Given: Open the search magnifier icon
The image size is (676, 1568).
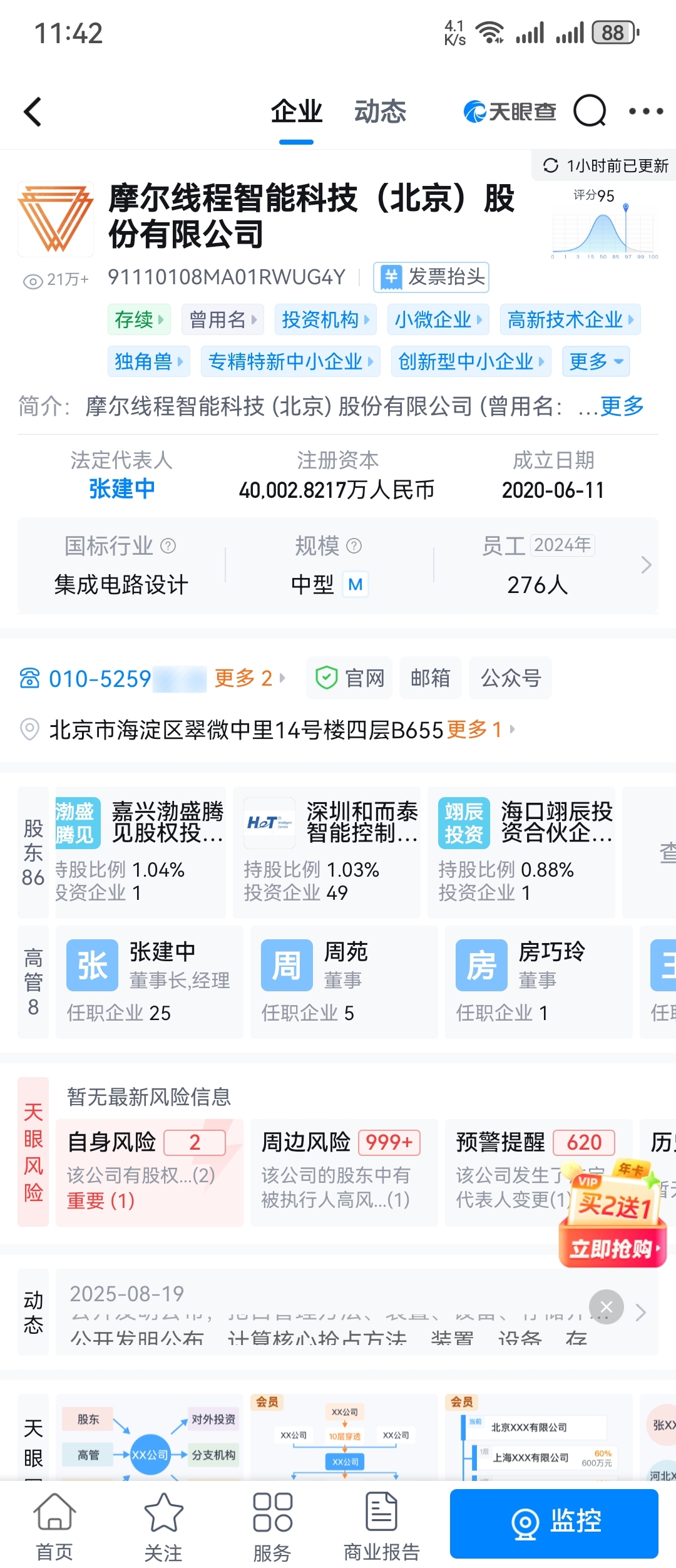Looking at the screenshot, I should [590, 111].
